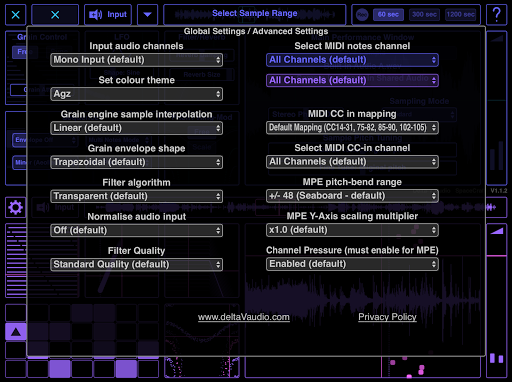This screenshot has width=512, height=382.
Task: Click the up-arrow triangle pad icon
Action: (x=16, y=332)
